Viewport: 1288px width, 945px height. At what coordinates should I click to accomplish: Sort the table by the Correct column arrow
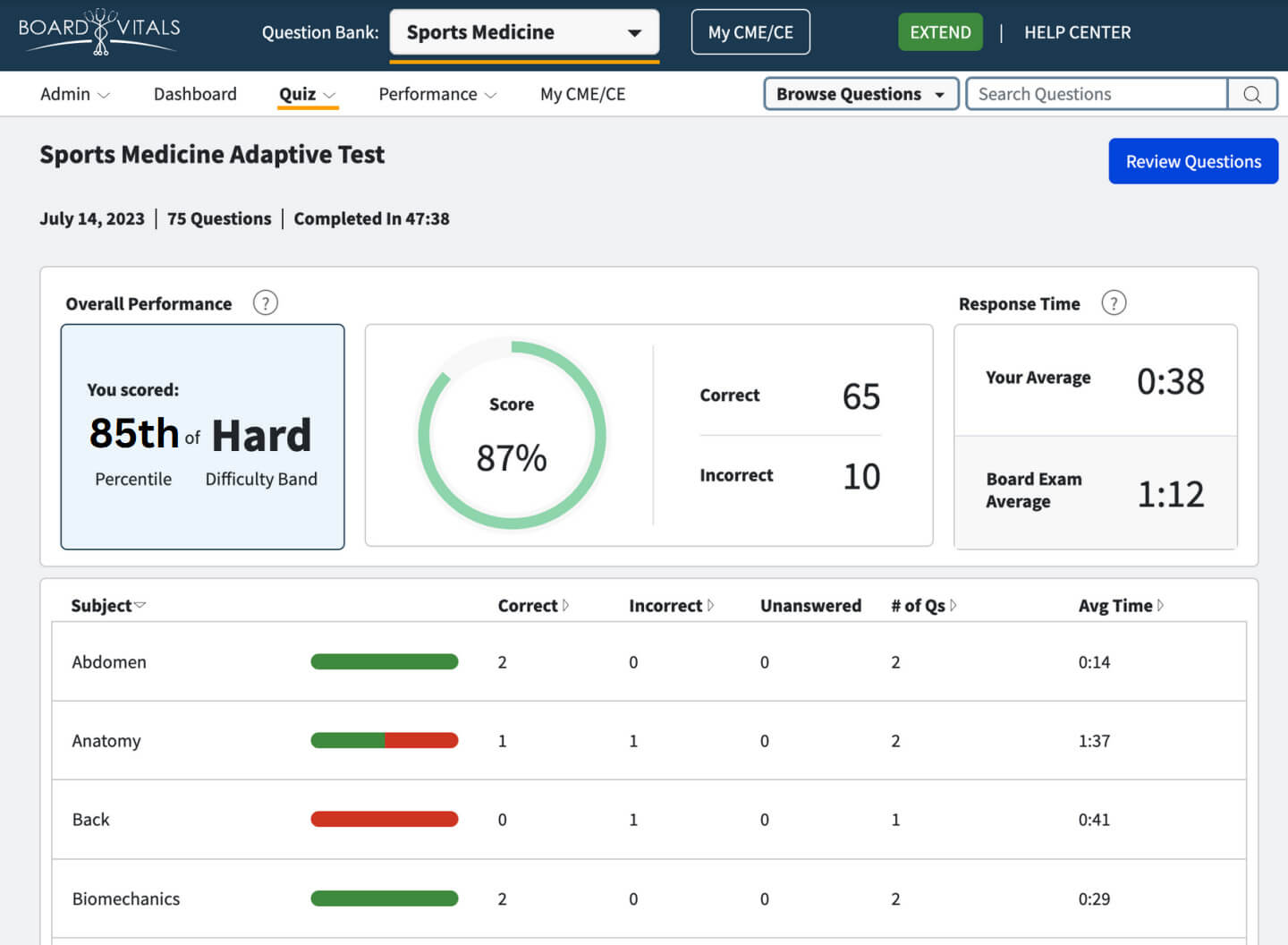click(x=567, y=605)
